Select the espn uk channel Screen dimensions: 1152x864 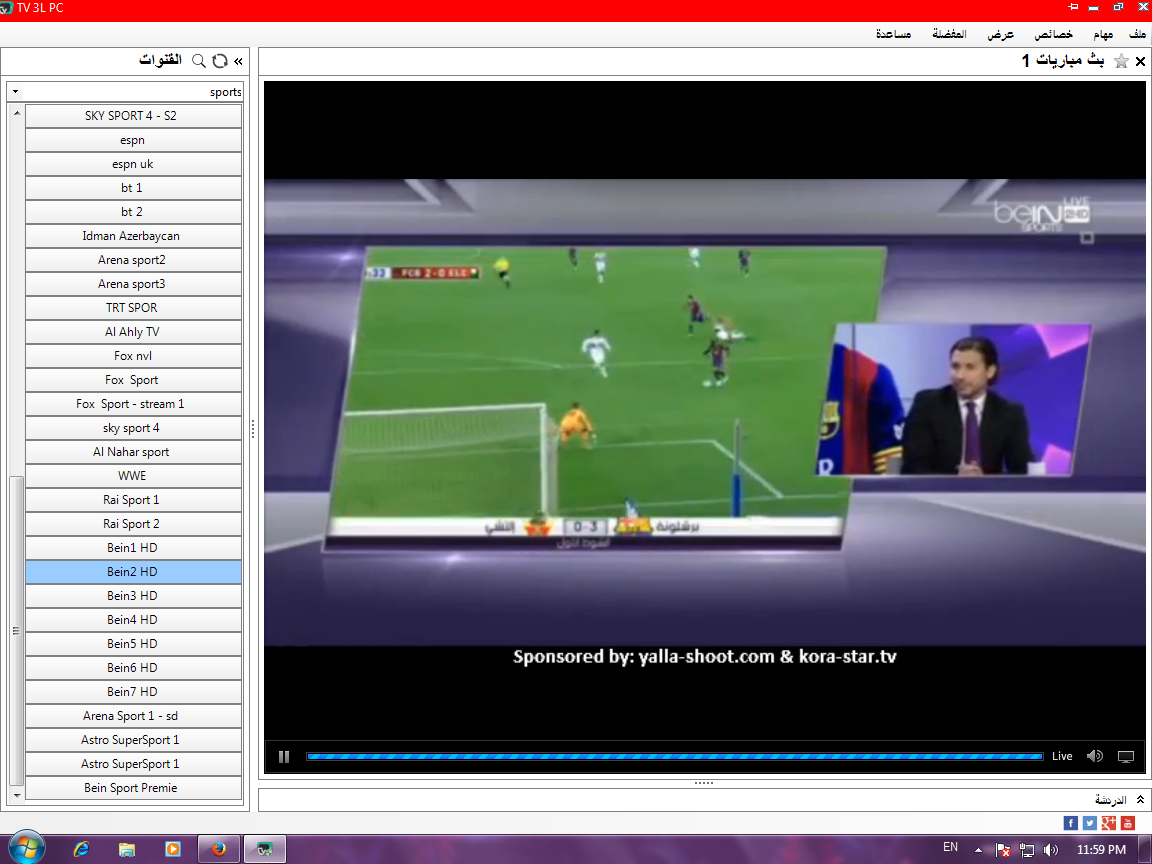coord(133,164)
